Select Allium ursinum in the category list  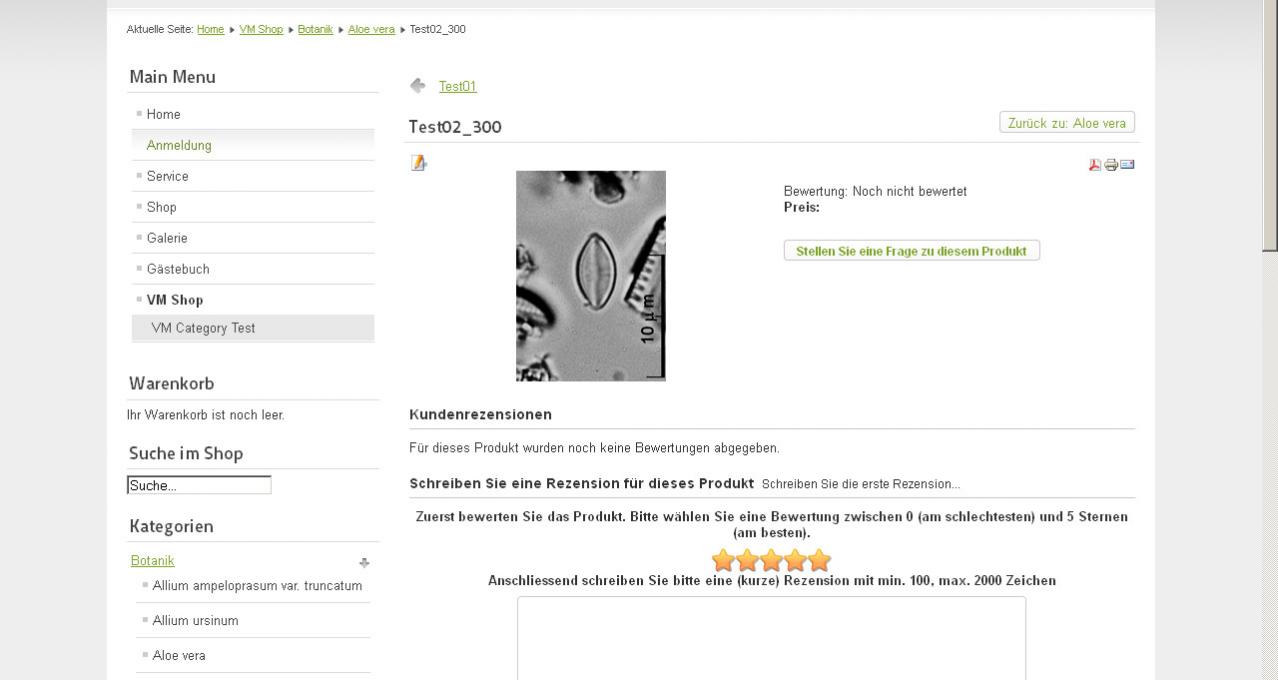(x=195, y=621)
